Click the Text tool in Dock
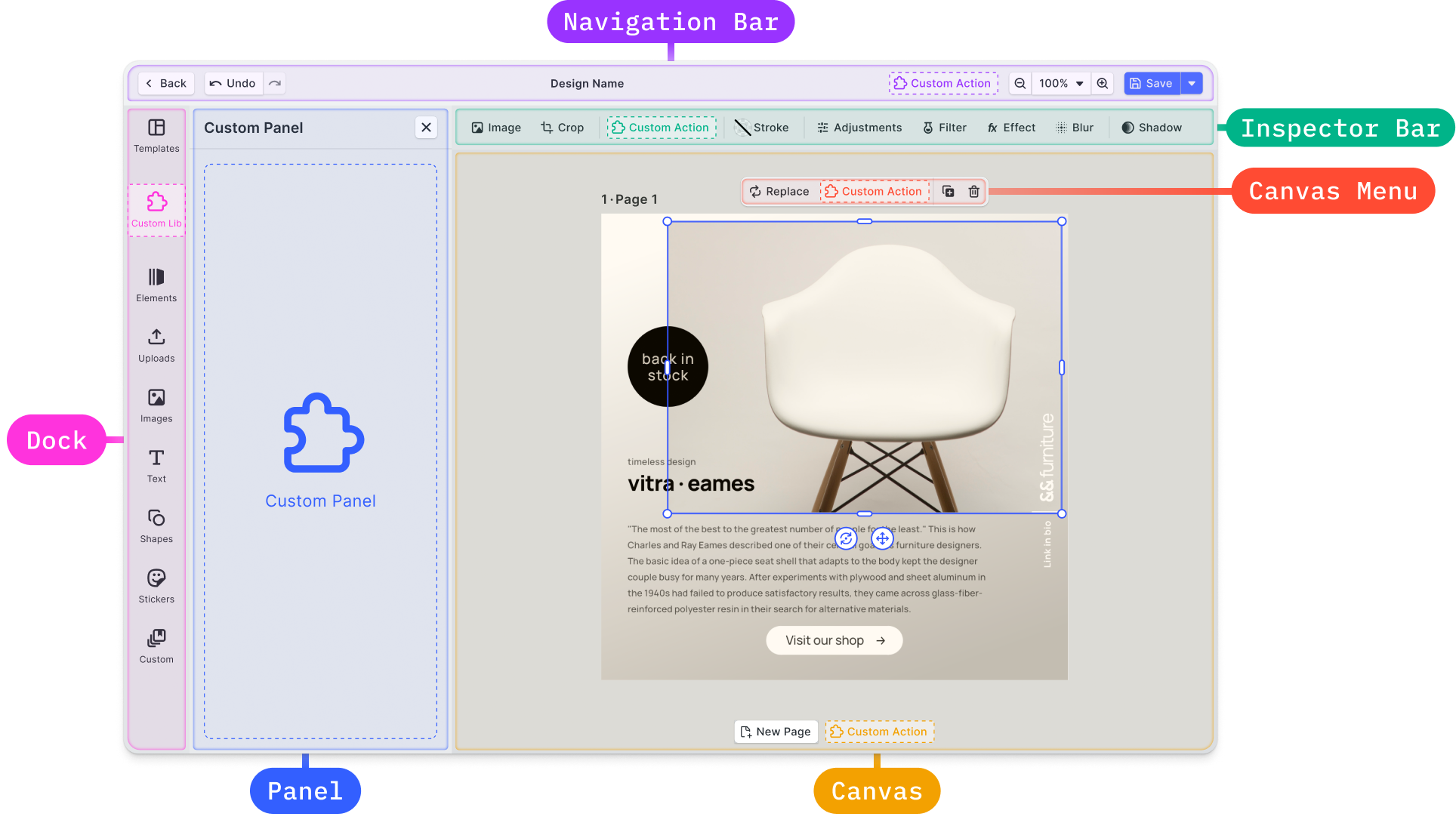The image size is (1456, 829). click(156, 464)
